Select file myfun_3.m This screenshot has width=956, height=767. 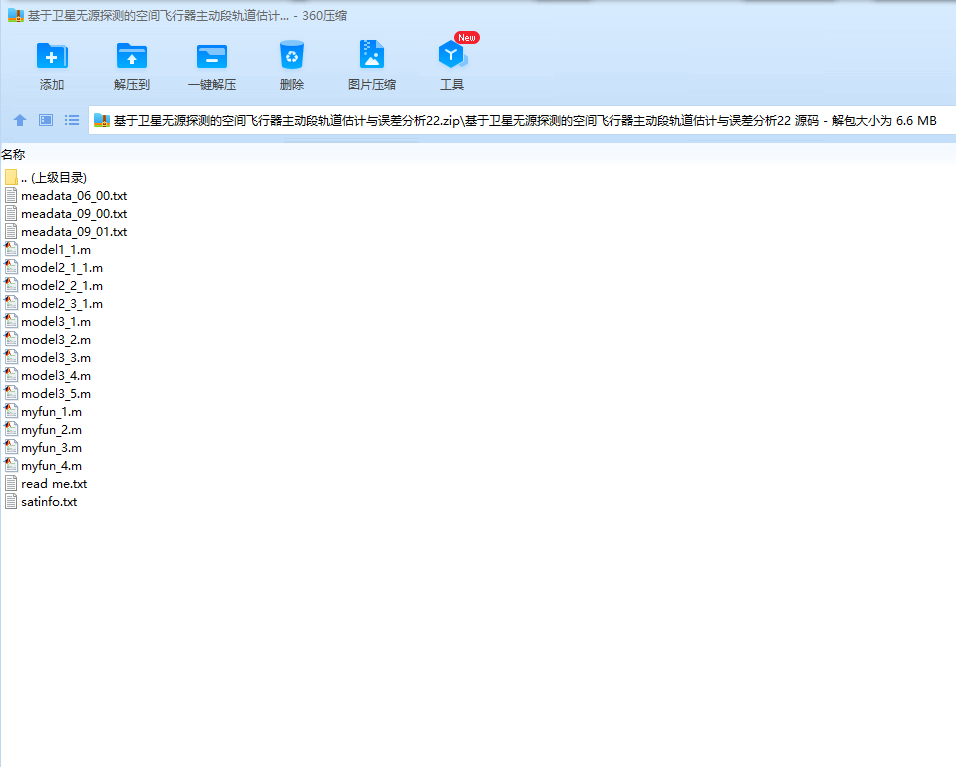tap(43, 448)
